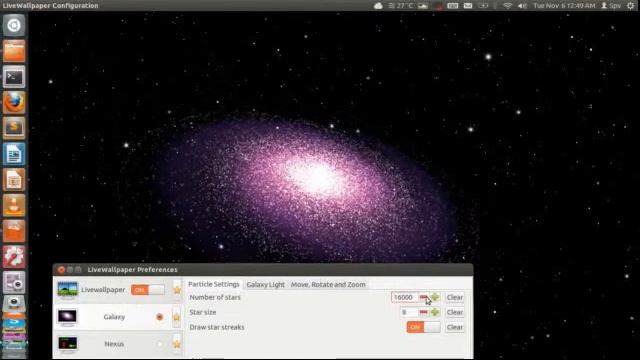The height and width of the screenshot is (360, 640).
Task: Open the mail envelope indicator
Action: click(468, 6)
